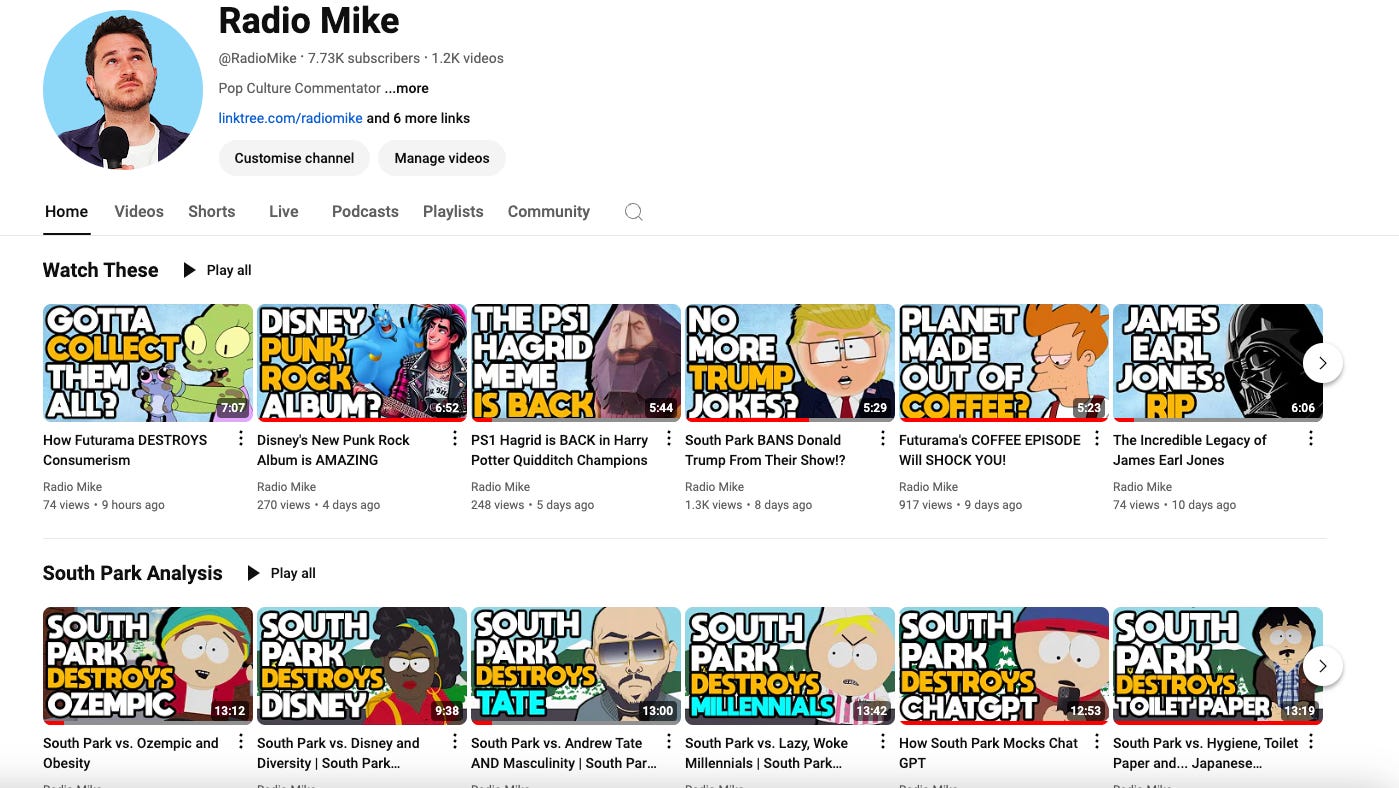Click Radio Mike name under James Earl Jones video
Viewport: 1399px width, 788px height.
[x=1142, y=487]
